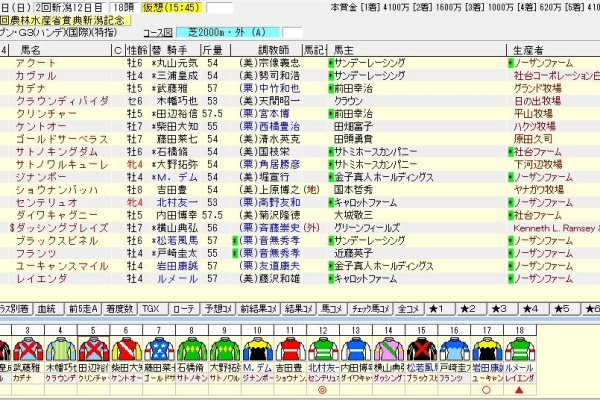Viewport: 600px width, 400px height.
Task: Click trainer name 友道康夫 in the table
Action: coord(279,266)
